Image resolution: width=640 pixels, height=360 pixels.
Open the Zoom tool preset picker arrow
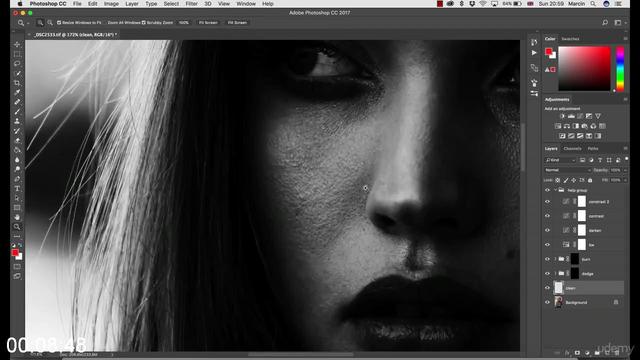coord(28,23)
